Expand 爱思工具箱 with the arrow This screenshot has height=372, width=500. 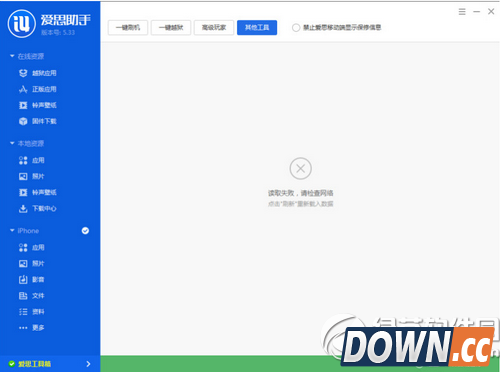[x=88, y=364]
